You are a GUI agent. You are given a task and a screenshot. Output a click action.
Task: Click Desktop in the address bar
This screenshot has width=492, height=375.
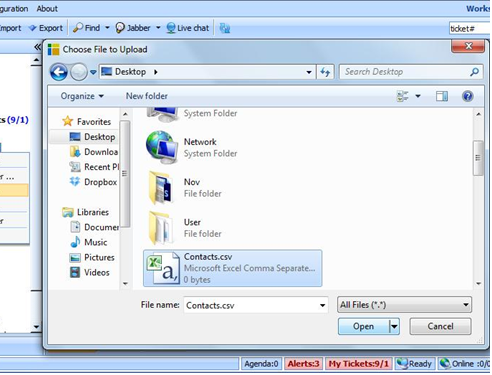[x=130, y=72]
